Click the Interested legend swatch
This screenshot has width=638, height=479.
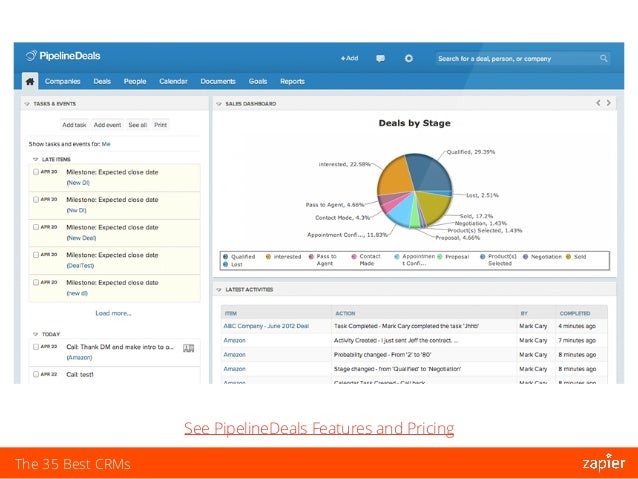click(268, 257)
